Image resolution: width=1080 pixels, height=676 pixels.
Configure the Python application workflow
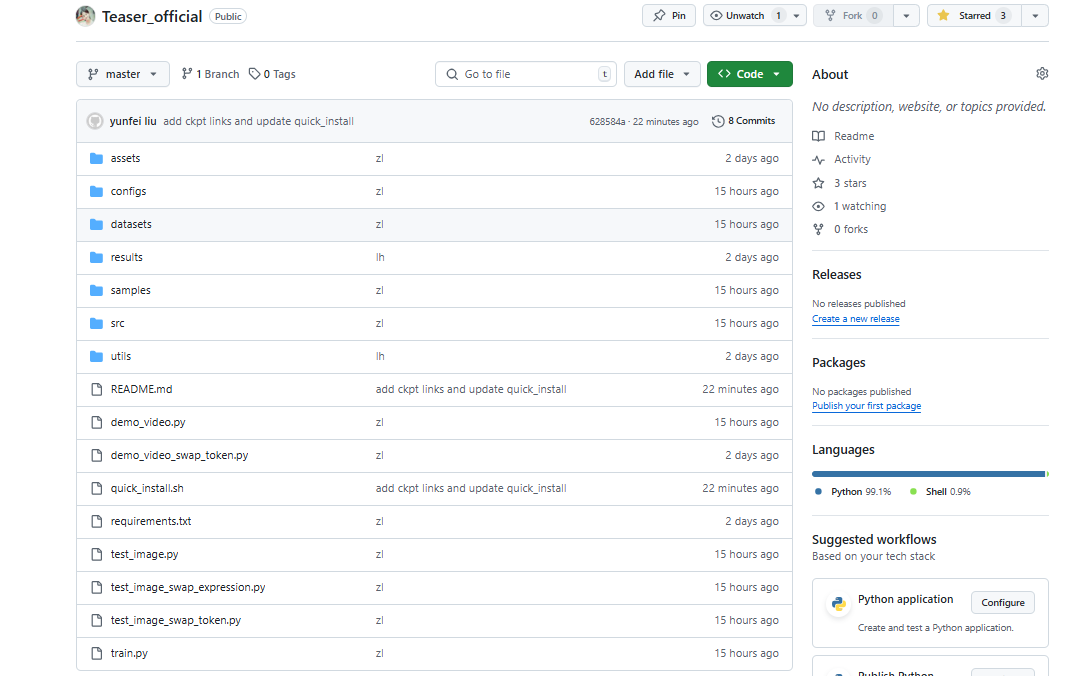point(1003,602)
